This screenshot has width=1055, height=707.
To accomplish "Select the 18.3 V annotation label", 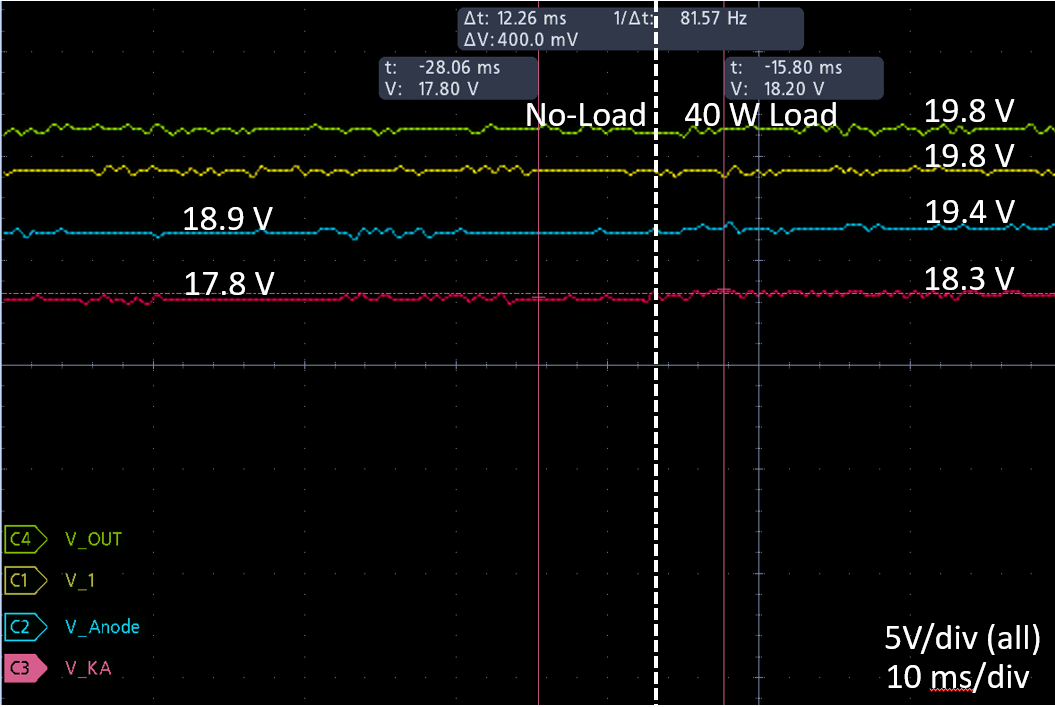I will point(969,279).
